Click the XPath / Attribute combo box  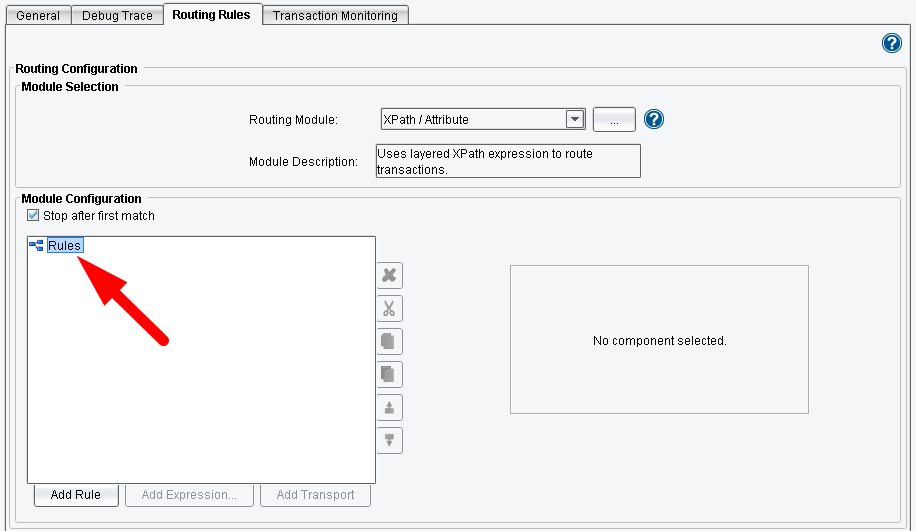(x=472, y=119)
